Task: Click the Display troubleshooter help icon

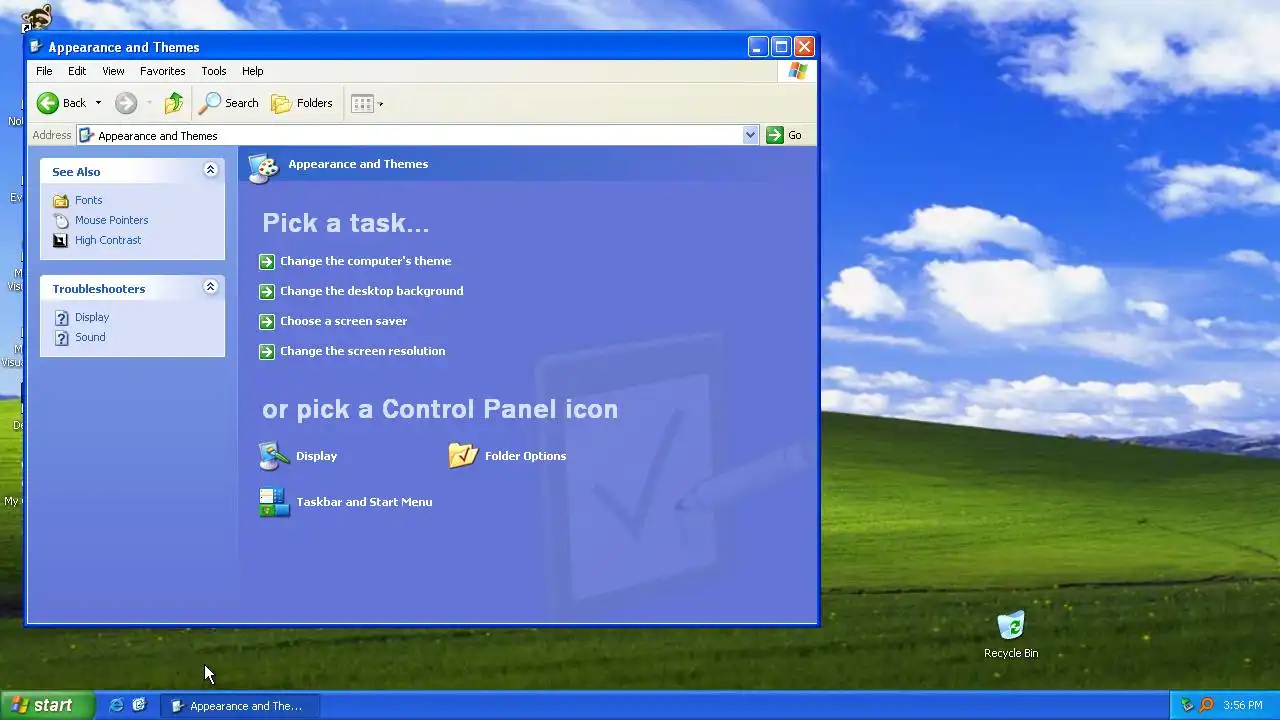Action: (61, 317)
